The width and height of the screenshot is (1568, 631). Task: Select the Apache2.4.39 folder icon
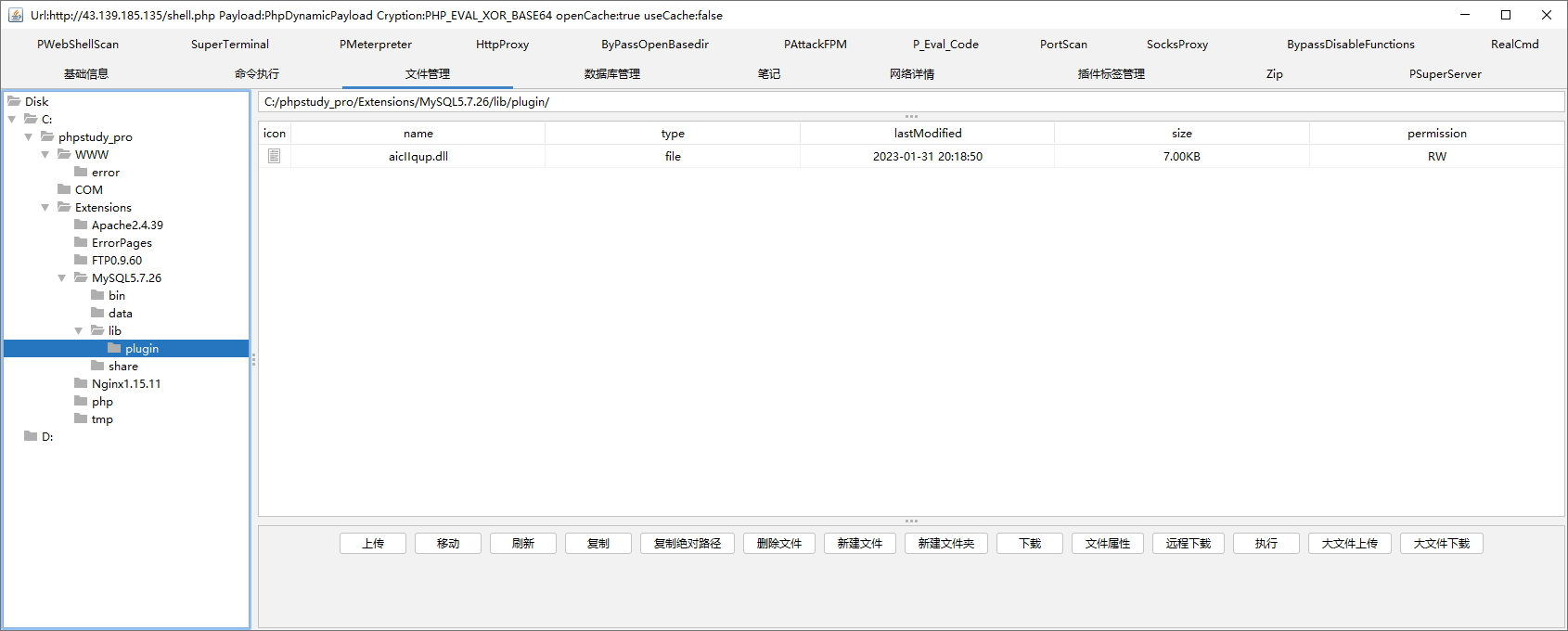[81, 225]
